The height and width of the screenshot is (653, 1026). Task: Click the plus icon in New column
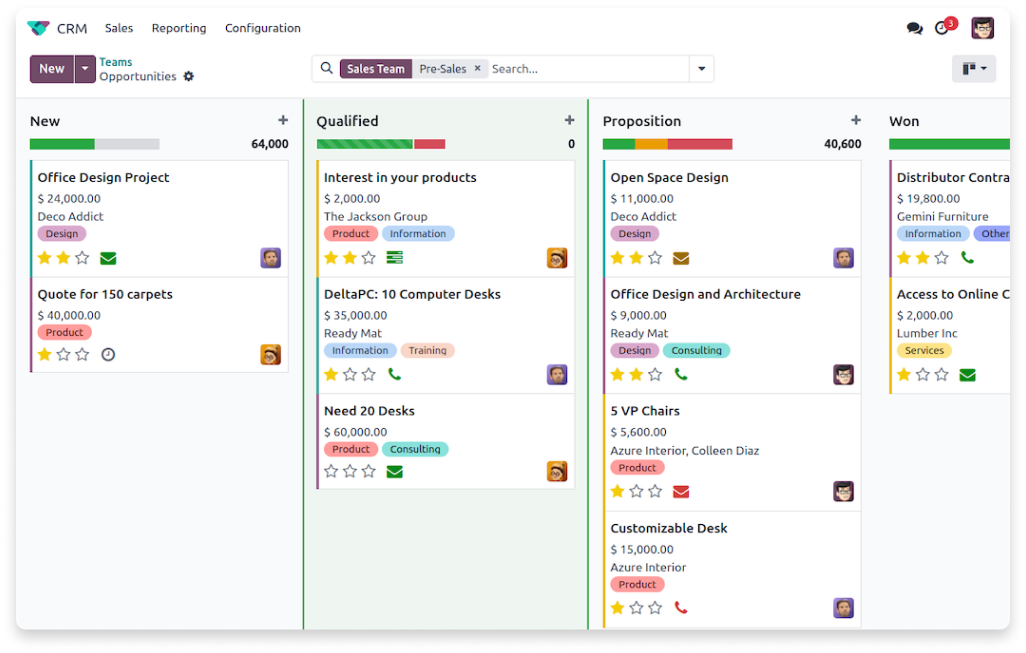click(x=283, y=120)
